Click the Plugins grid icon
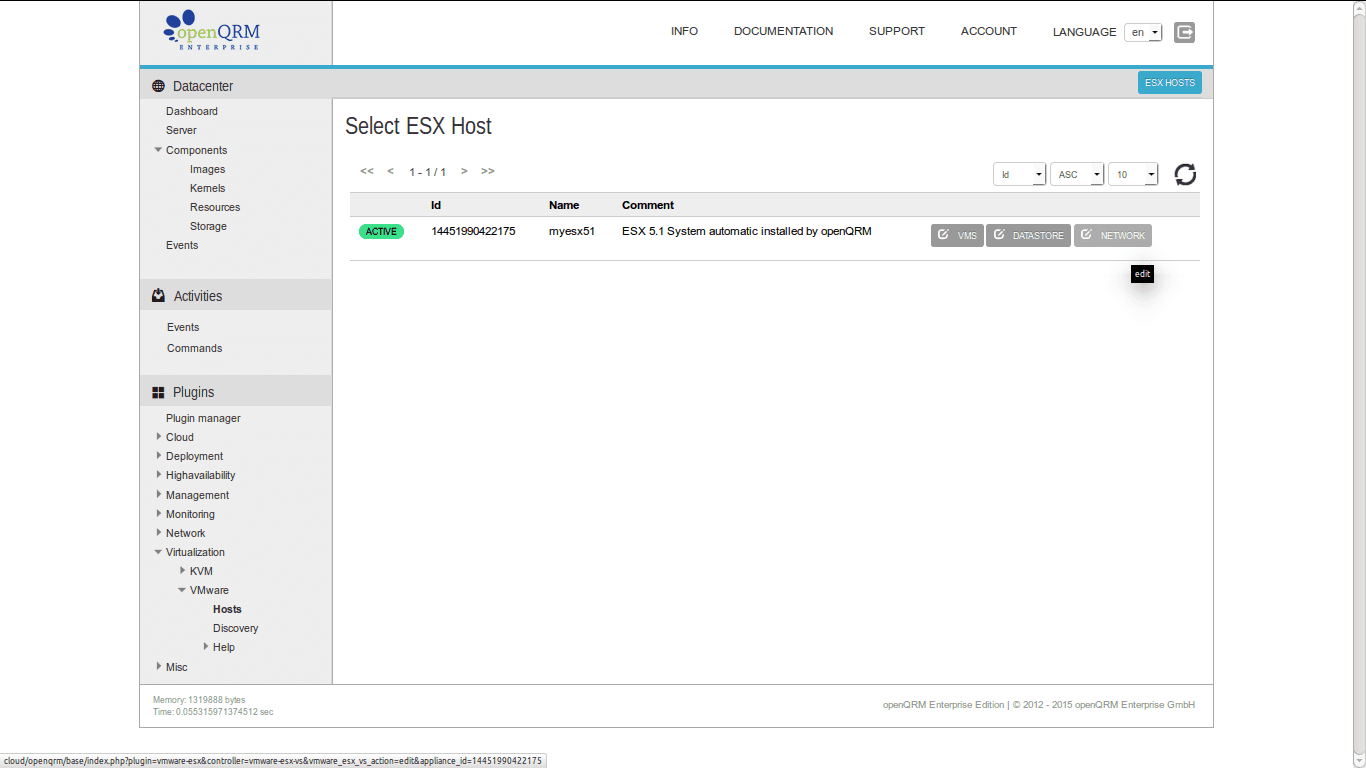1366x768 pixels. [x=158, y=392]
